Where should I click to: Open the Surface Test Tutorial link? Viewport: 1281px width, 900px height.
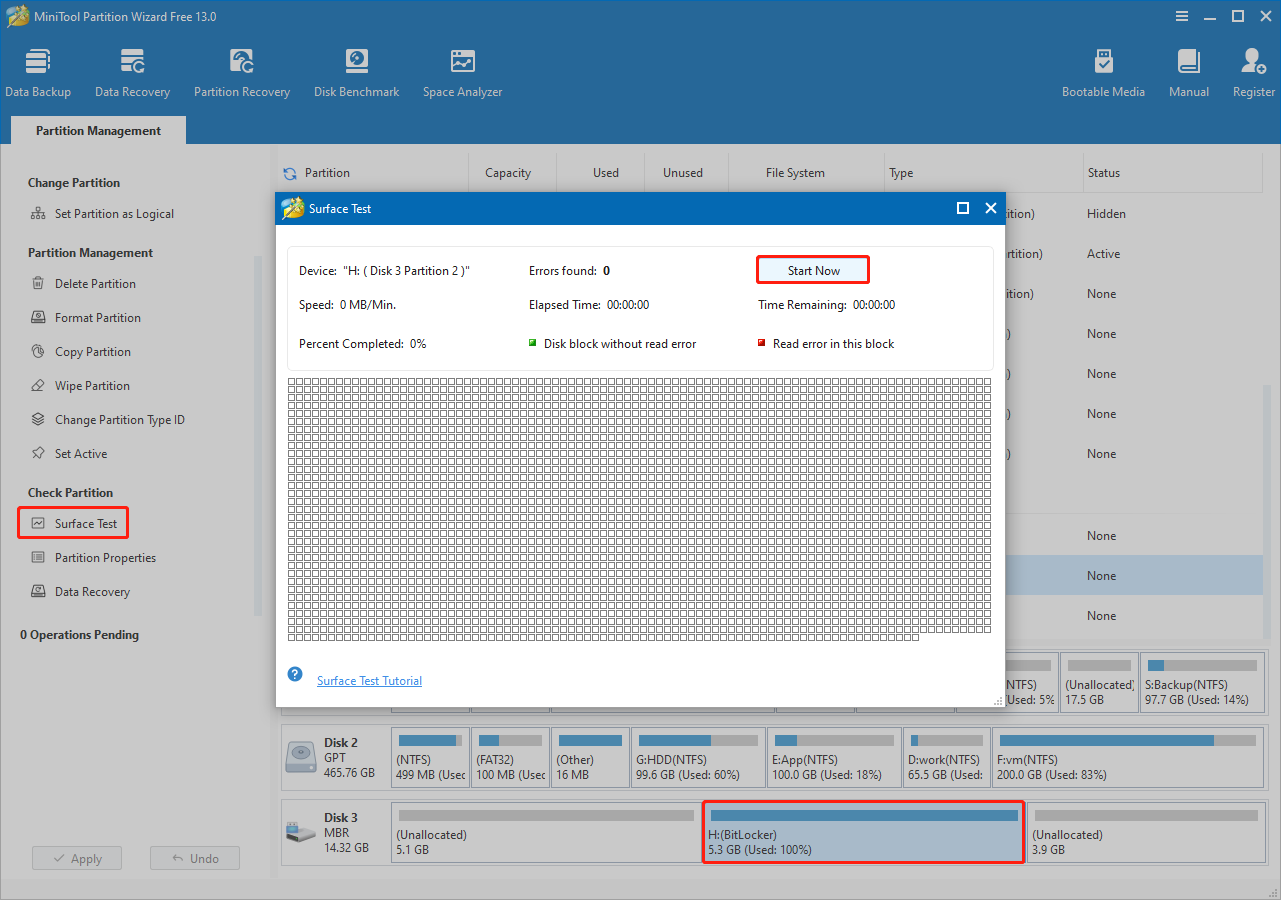tap(369, 680)
